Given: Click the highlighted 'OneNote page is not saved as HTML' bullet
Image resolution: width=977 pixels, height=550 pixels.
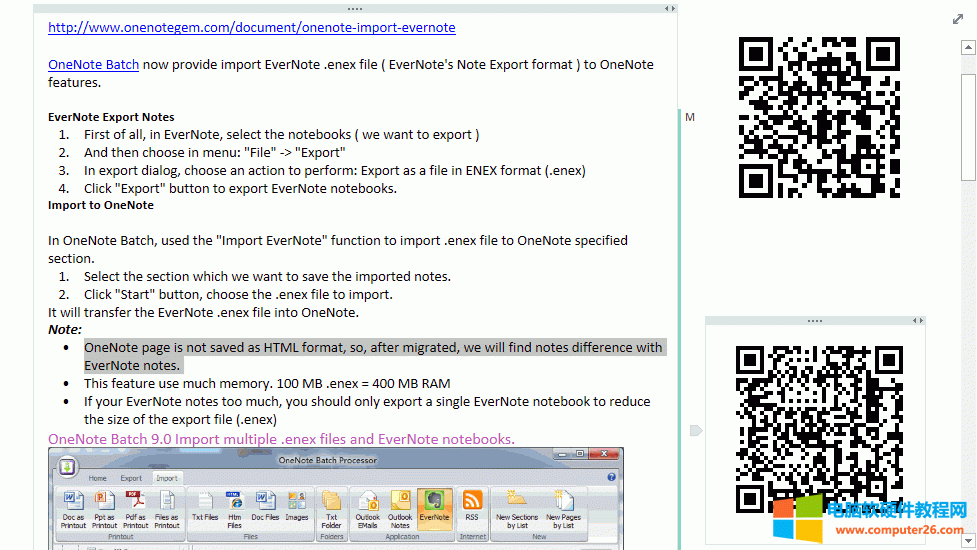Looking at the screenshot, I should click(373, 356).
